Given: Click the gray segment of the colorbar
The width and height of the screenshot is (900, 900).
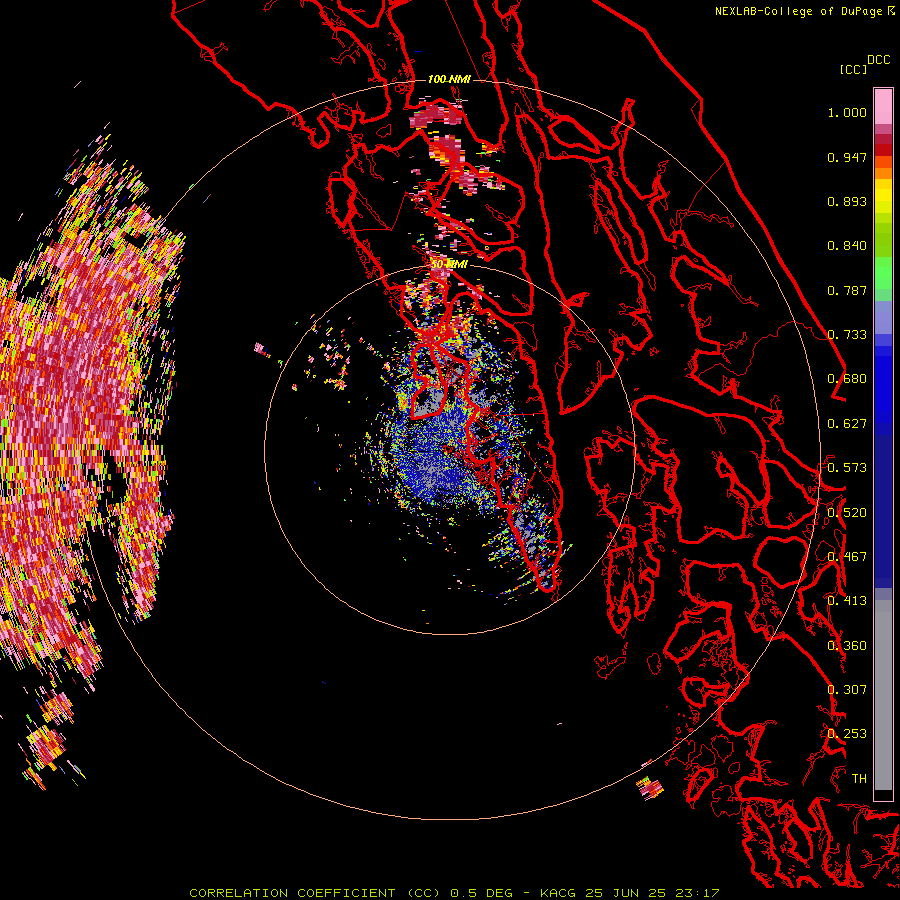Looking at the screenshot, I should 883,695.
